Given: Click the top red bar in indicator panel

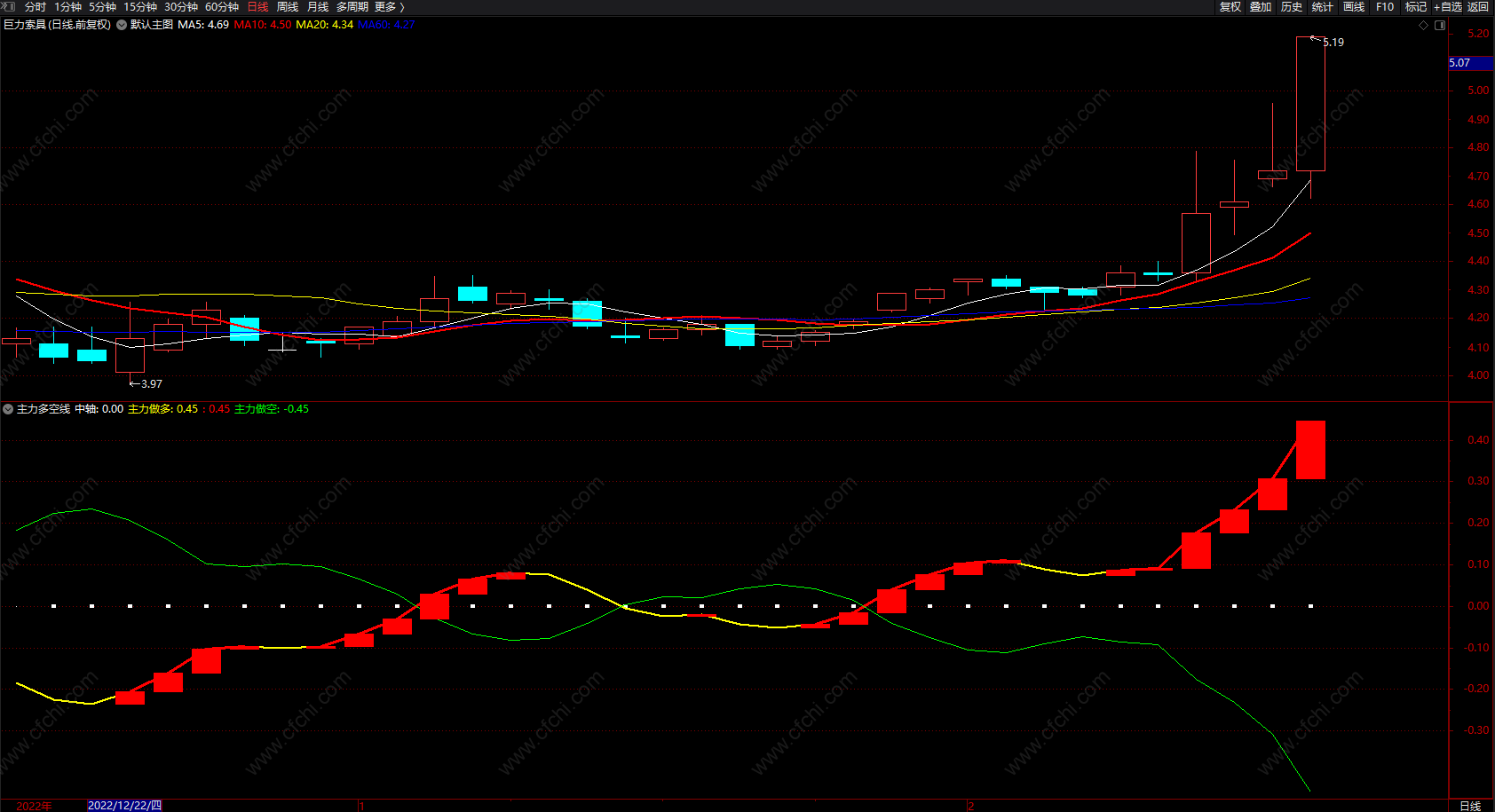Looking at the screenshot, I should (x=1310, y=450).
